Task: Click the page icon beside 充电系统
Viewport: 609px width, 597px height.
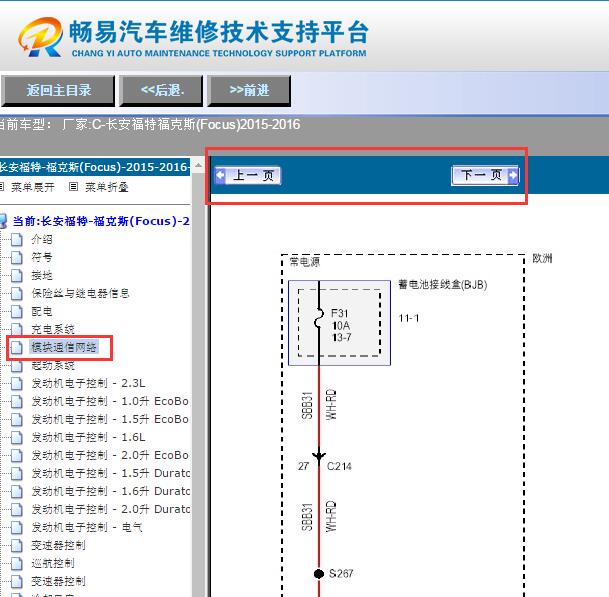Action: click(x=17, y=329)
